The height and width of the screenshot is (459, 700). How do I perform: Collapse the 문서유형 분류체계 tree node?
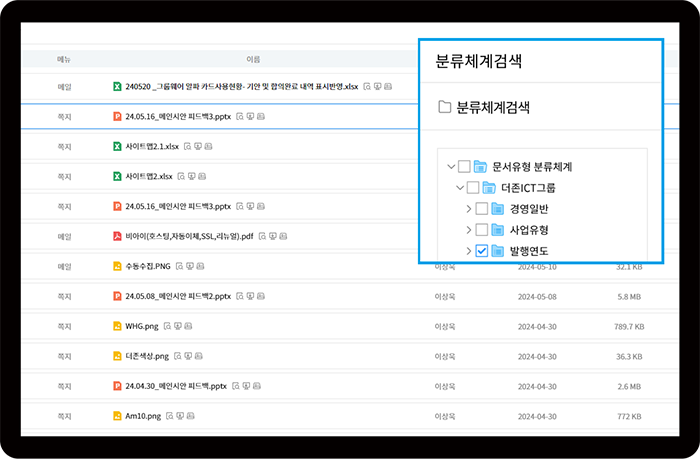451,167
